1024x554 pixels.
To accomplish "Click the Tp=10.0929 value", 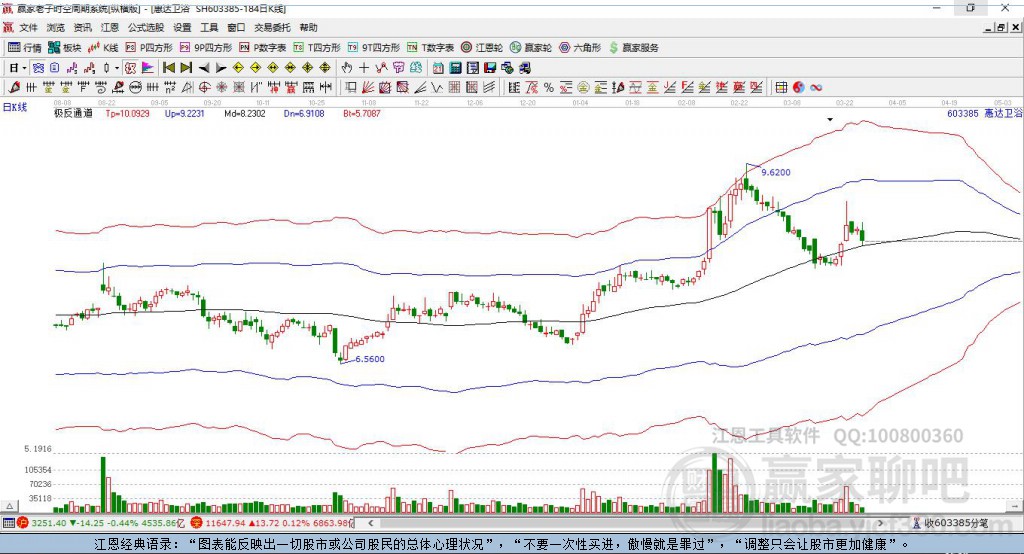I will coord(127,113).
